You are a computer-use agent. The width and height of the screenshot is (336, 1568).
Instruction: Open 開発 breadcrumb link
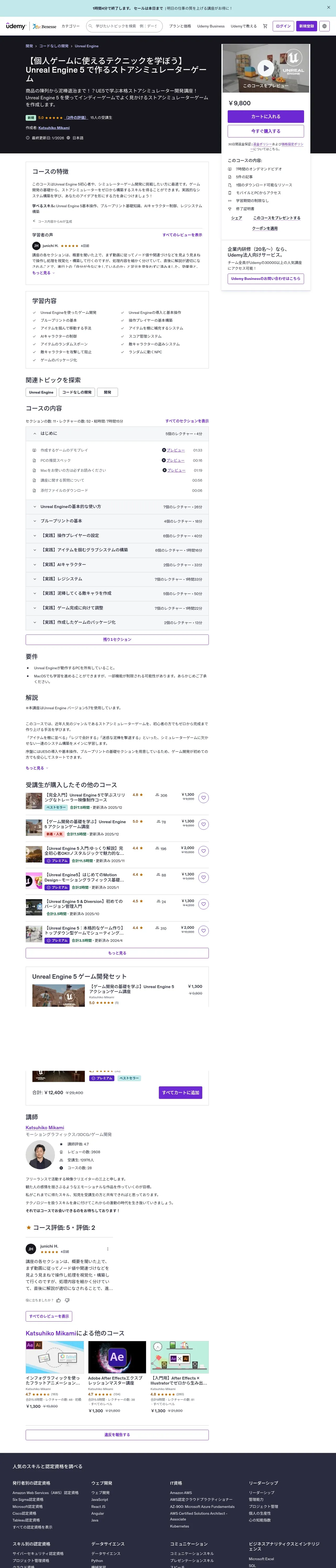(29, 46)
